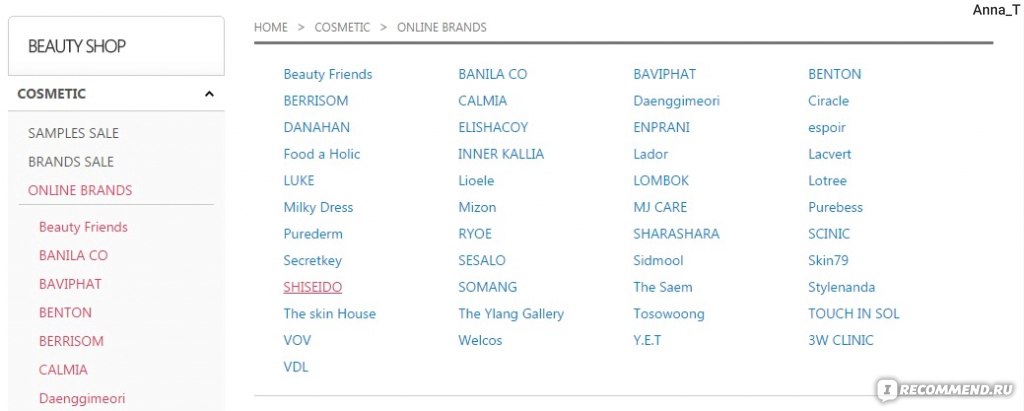Open the Skin79 brand link
Viewport: 1024px width, 411px height.
point(828,261)
